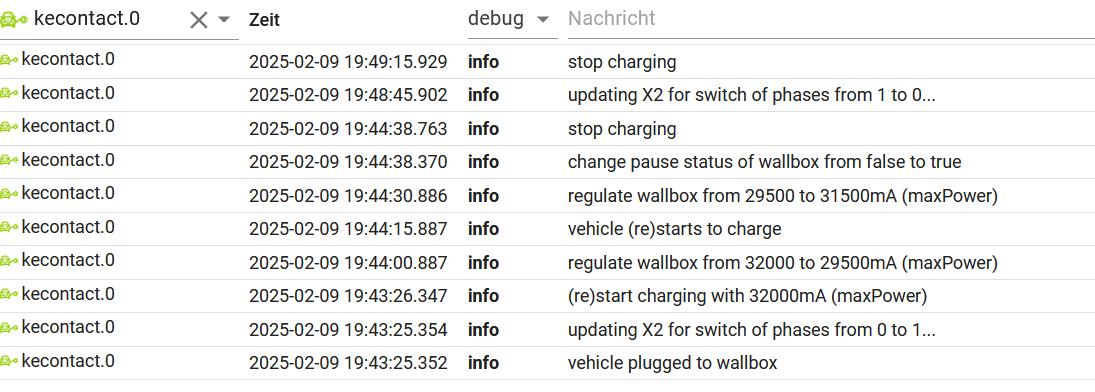Click the adapter icon of the 19:48:45.902 row

(9, 94)
